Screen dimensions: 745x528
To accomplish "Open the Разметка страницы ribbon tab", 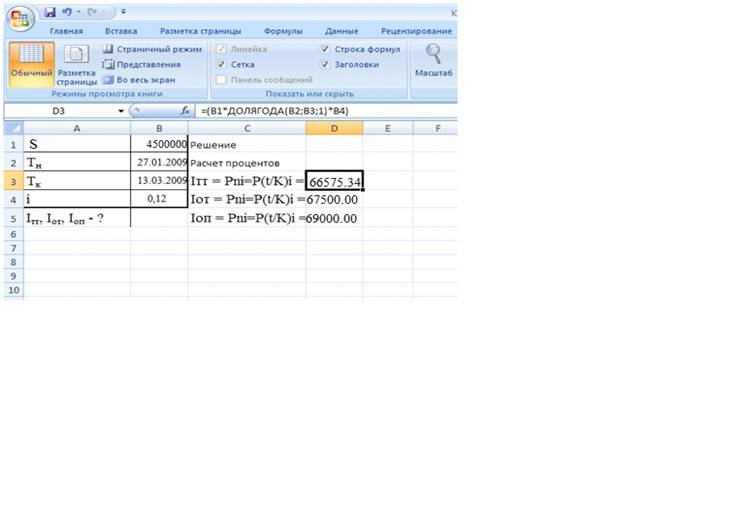I will [x=201, y=31].
